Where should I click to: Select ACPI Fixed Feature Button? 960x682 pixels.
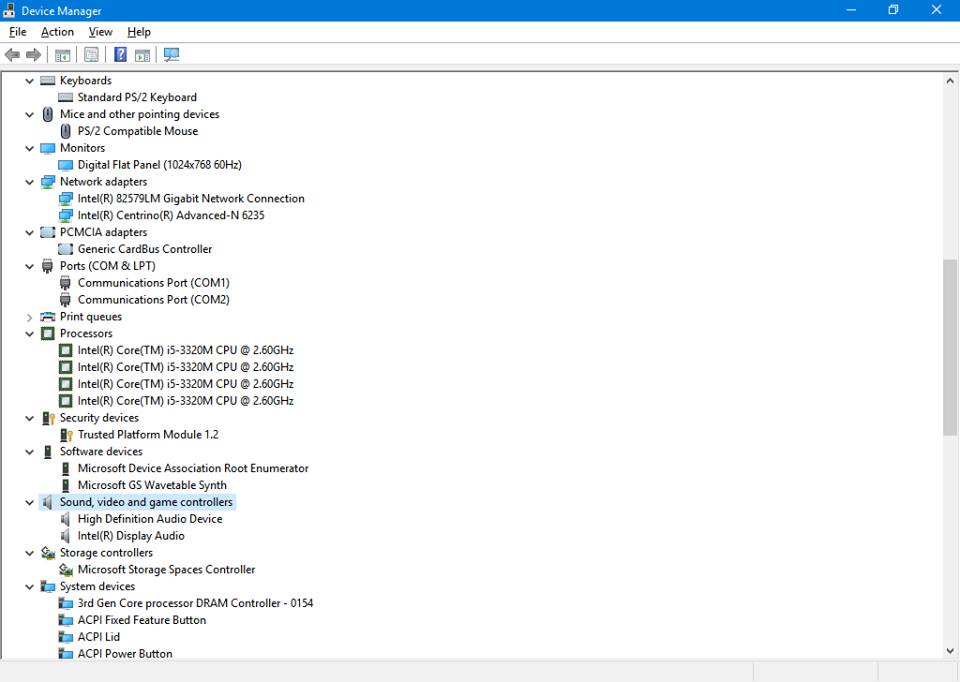141,620
